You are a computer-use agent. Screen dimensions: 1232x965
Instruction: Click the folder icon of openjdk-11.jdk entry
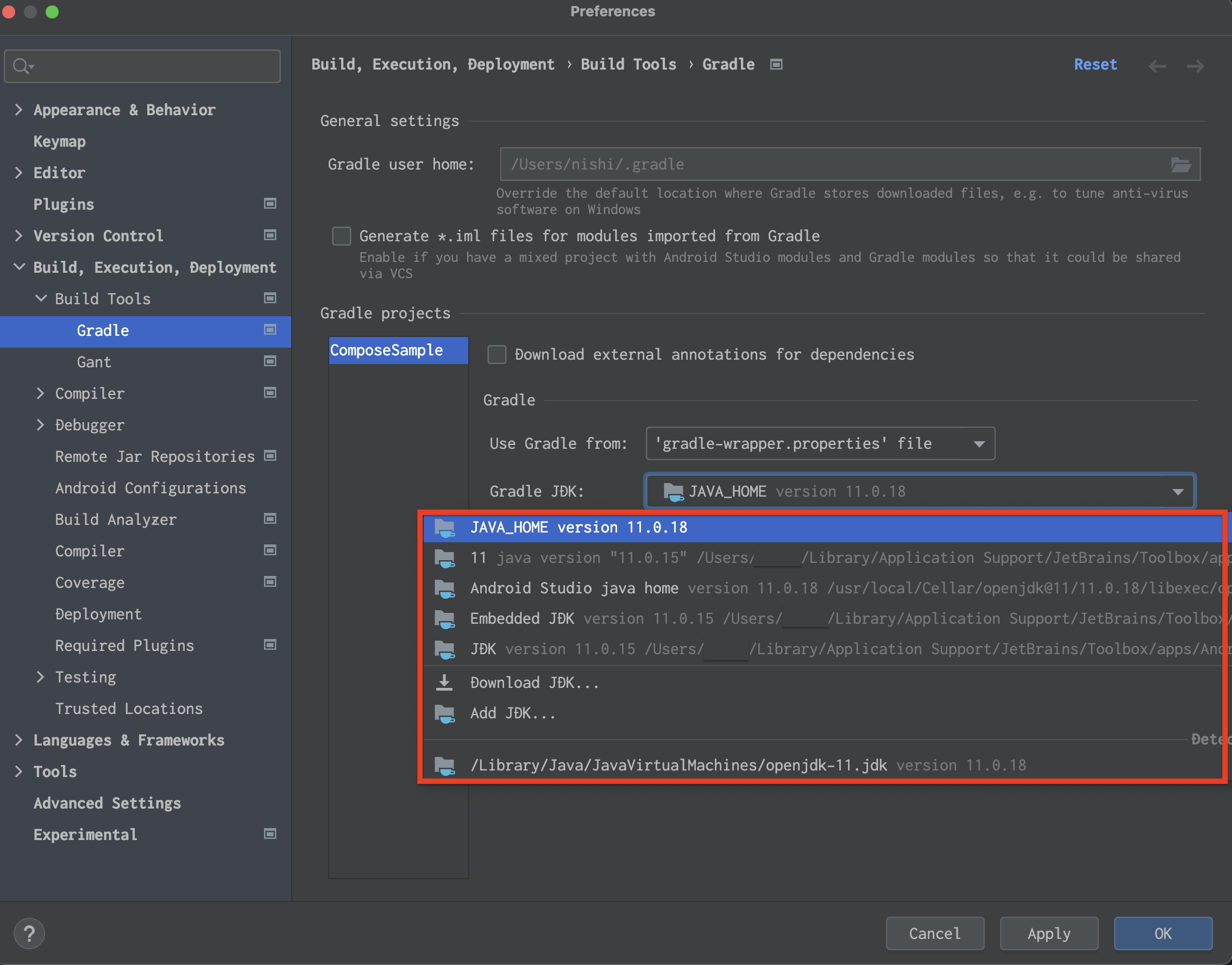444,766
